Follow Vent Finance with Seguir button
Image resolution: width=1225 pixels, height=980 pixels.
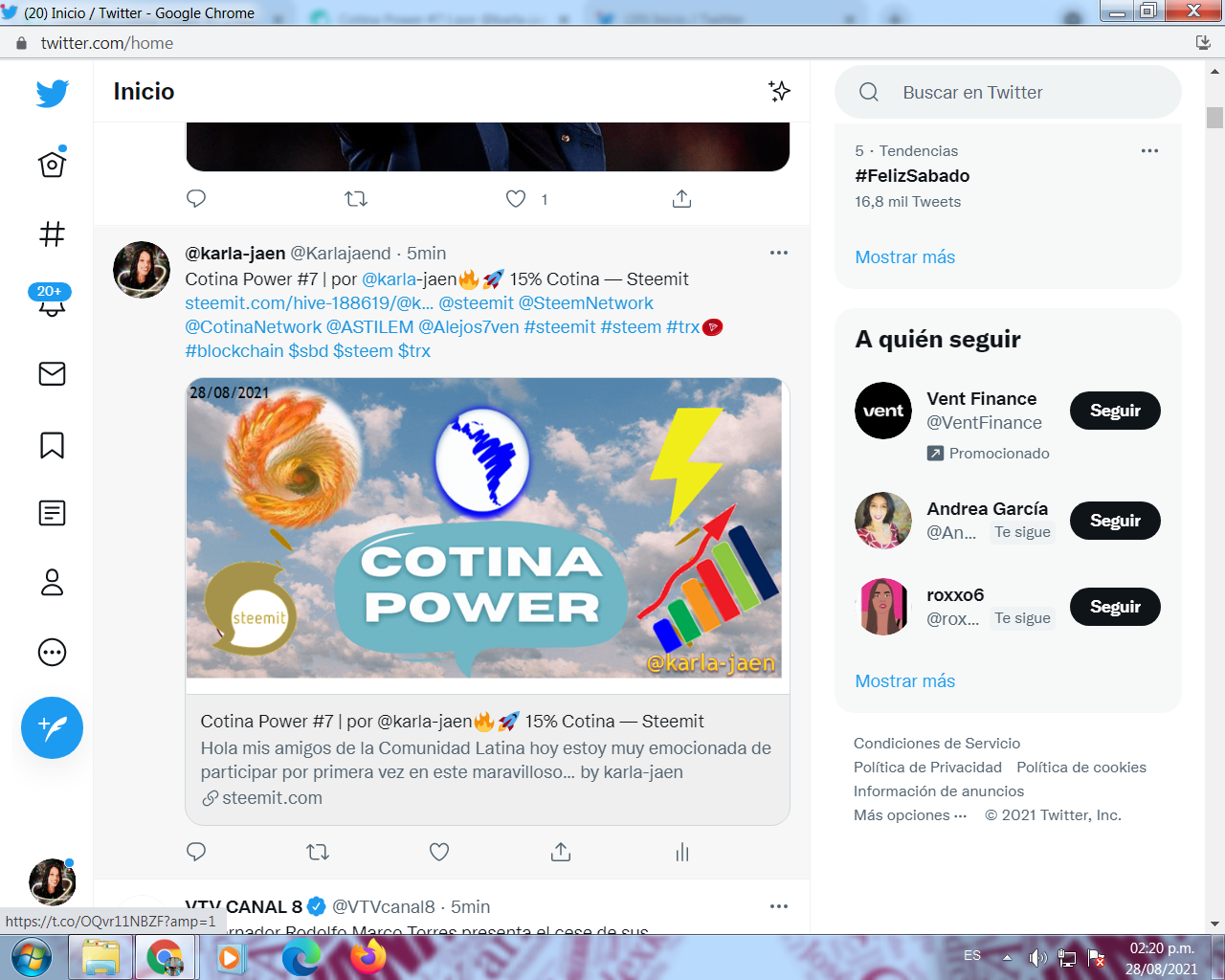tap(1115, 411)
